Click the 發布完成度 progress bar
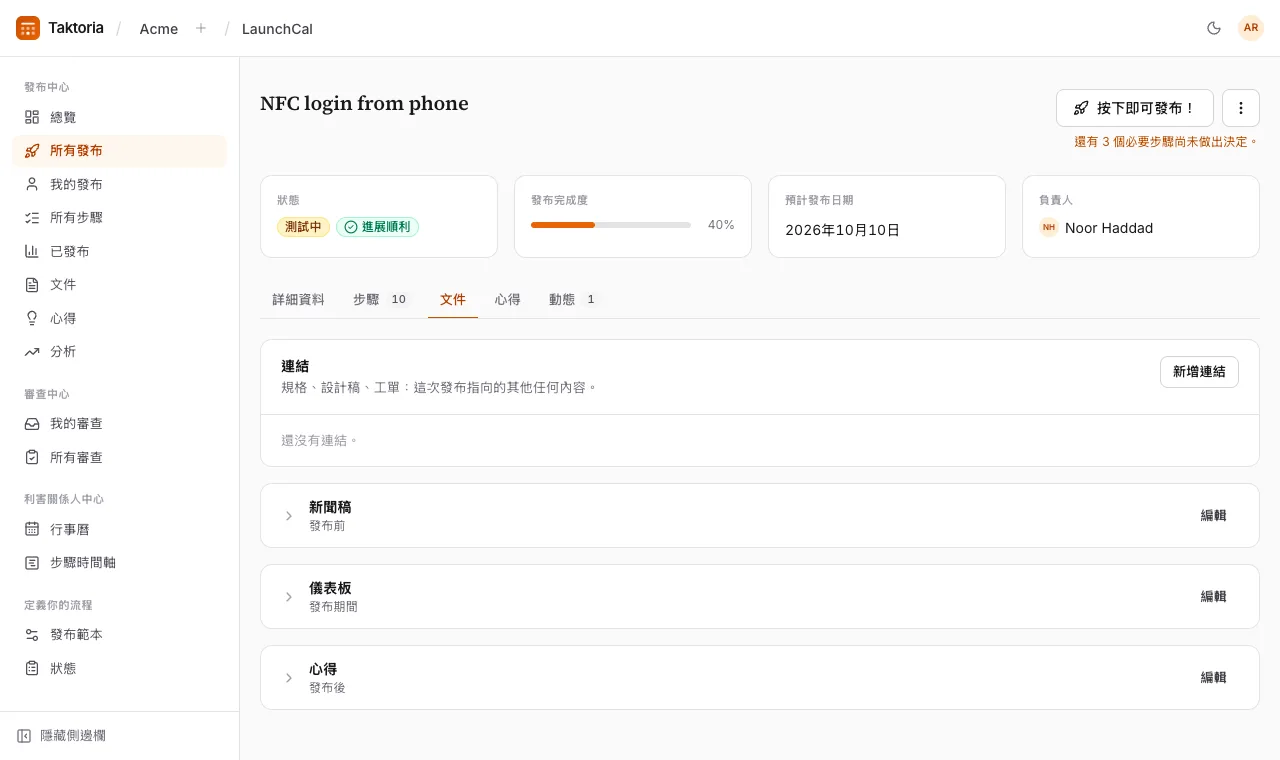The width and height of the screenshot is (1280, 760). [x=611, y=225]
